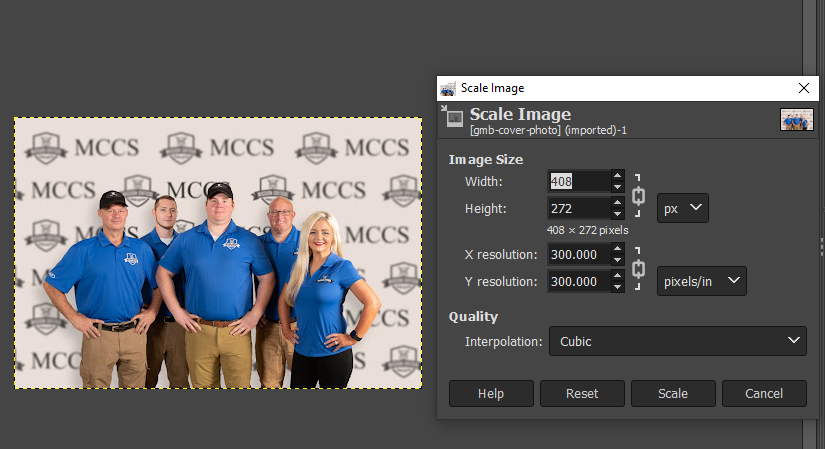This screenshot has width=825, height=449.
Task: Open the px size units dropdown
Action: [682, 208]
